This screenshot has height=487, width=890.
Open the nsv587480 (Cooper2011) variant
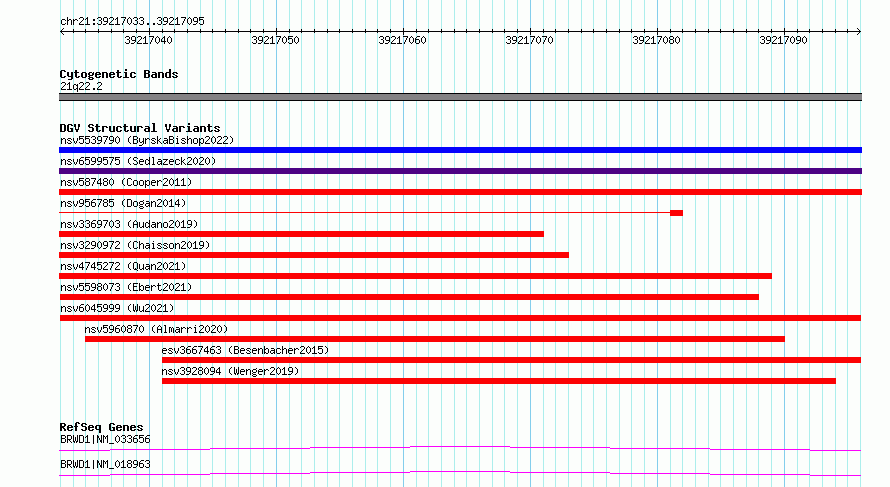click(x=126, y=182)
